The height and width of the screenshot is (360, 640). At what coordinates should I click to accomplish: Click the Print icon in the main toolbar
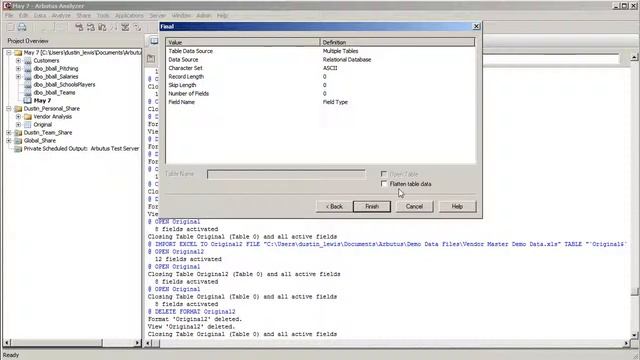(x=22, y=27)
